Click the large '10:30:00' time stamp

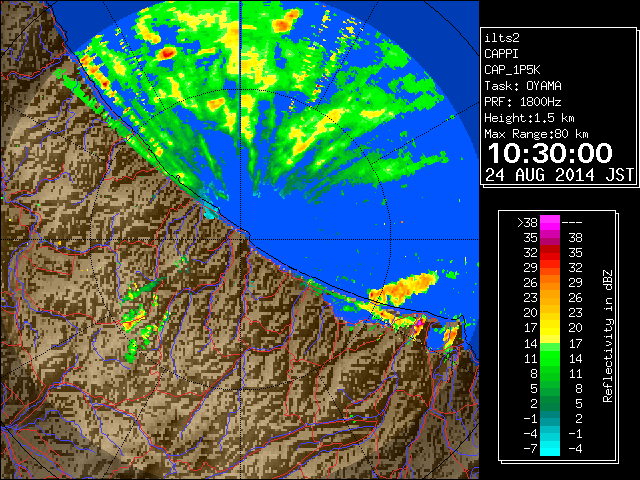[550, 153]
